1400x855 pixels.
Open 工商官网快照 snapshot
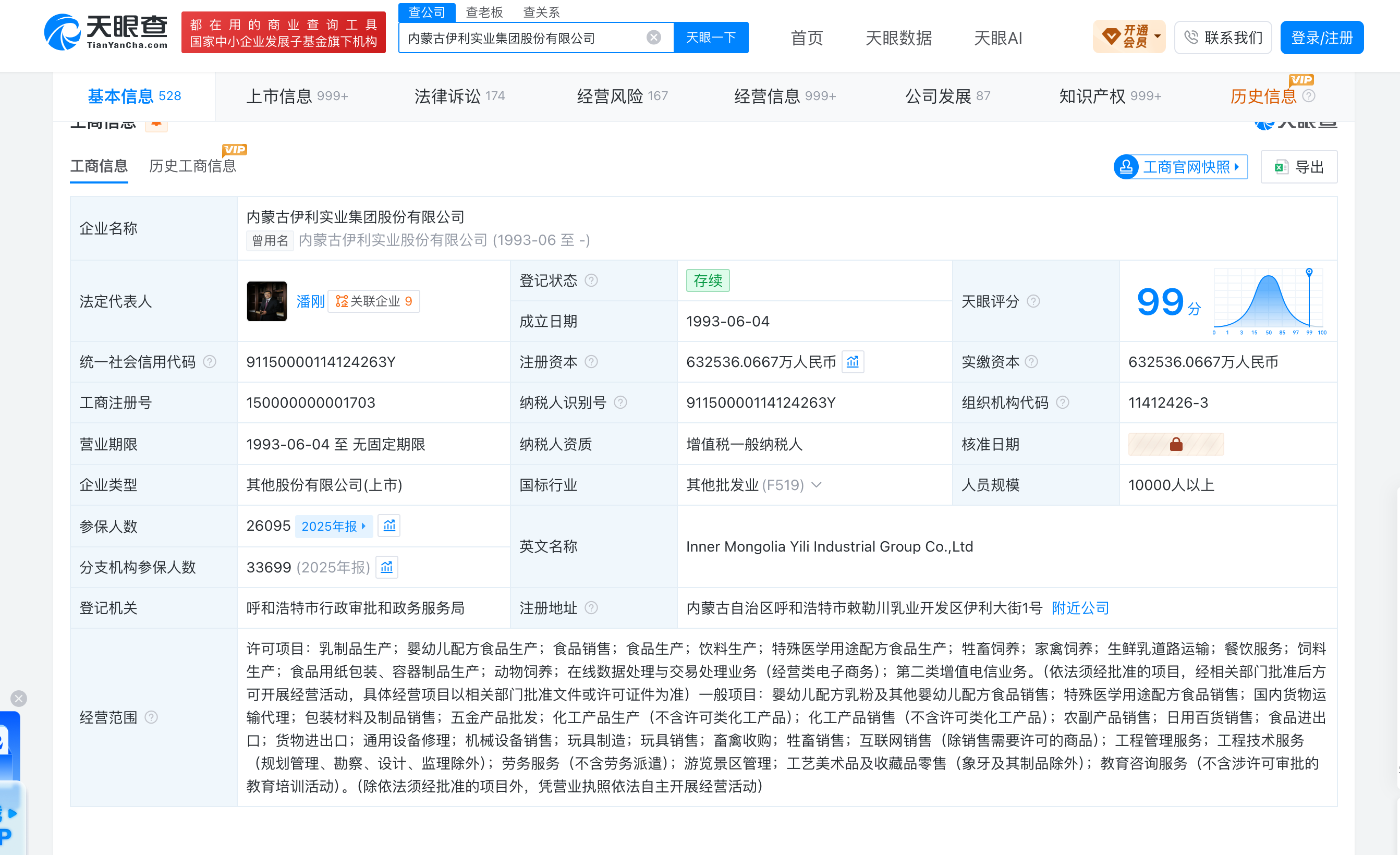pyautogui.click(x=1180, y=167)
